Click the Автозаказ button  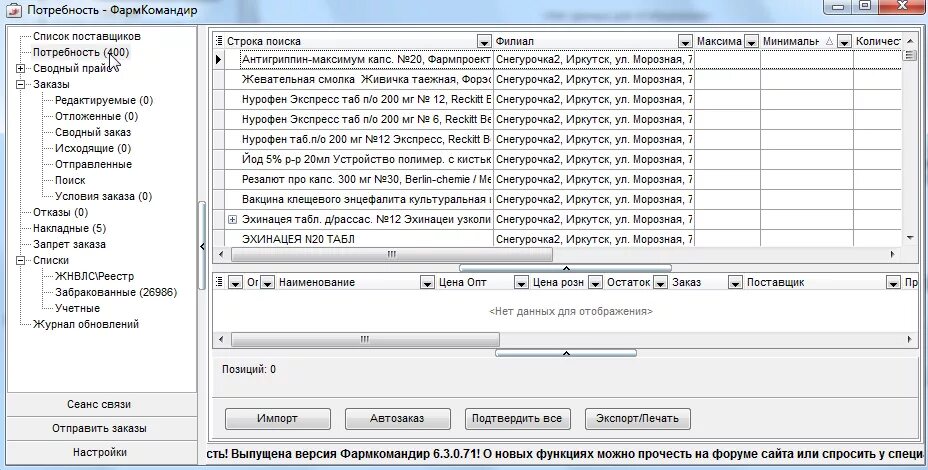pyautogui.click(x=398, y=419)
